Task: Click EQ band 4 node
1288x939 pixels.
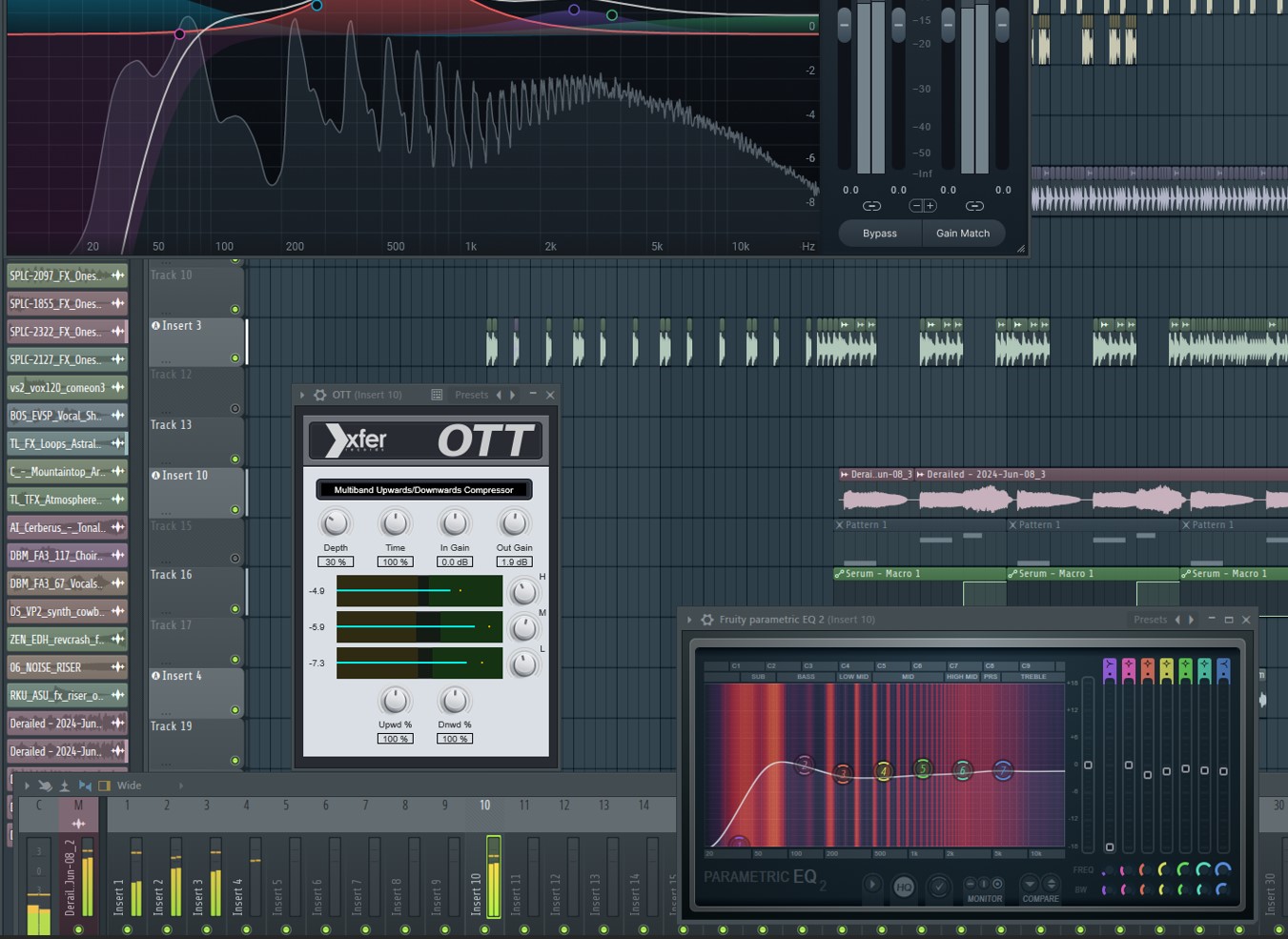Action: [884, 771]
